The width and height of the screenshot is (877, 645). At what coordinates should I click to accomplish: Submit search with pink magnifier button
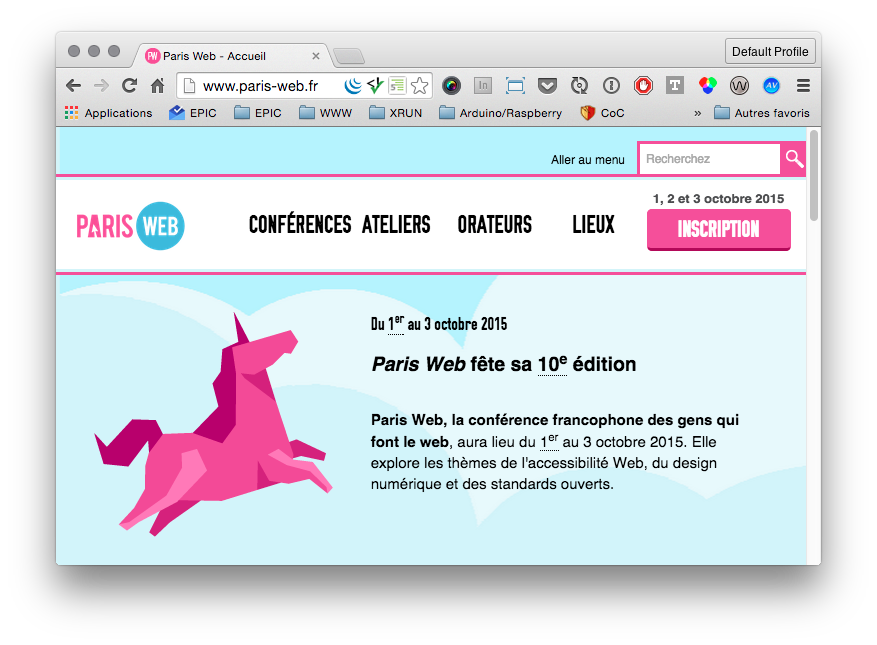(794, 159)
